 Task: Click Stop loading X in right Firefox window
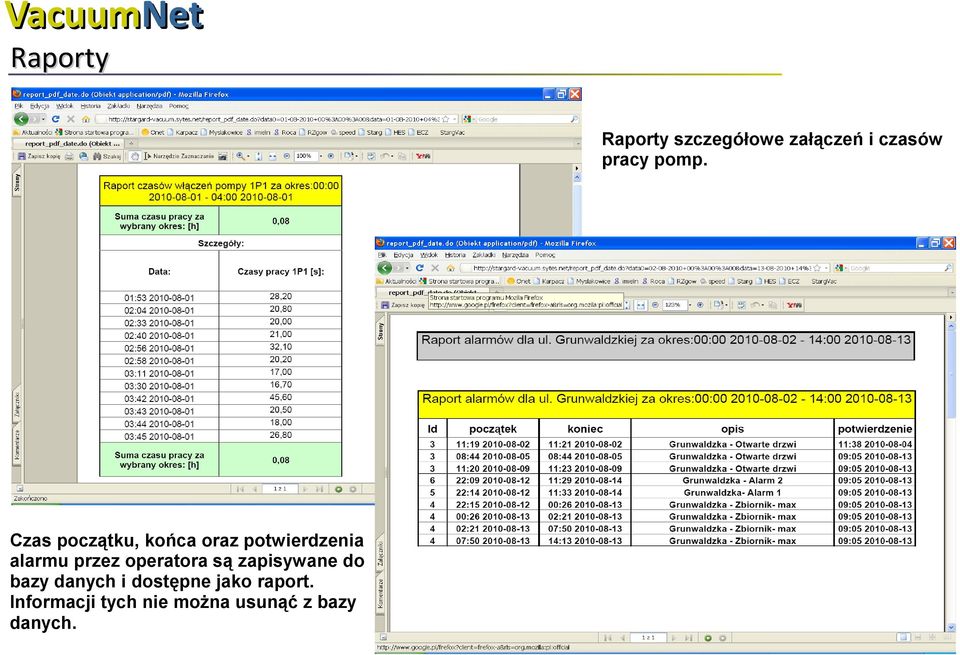[435, 268]
